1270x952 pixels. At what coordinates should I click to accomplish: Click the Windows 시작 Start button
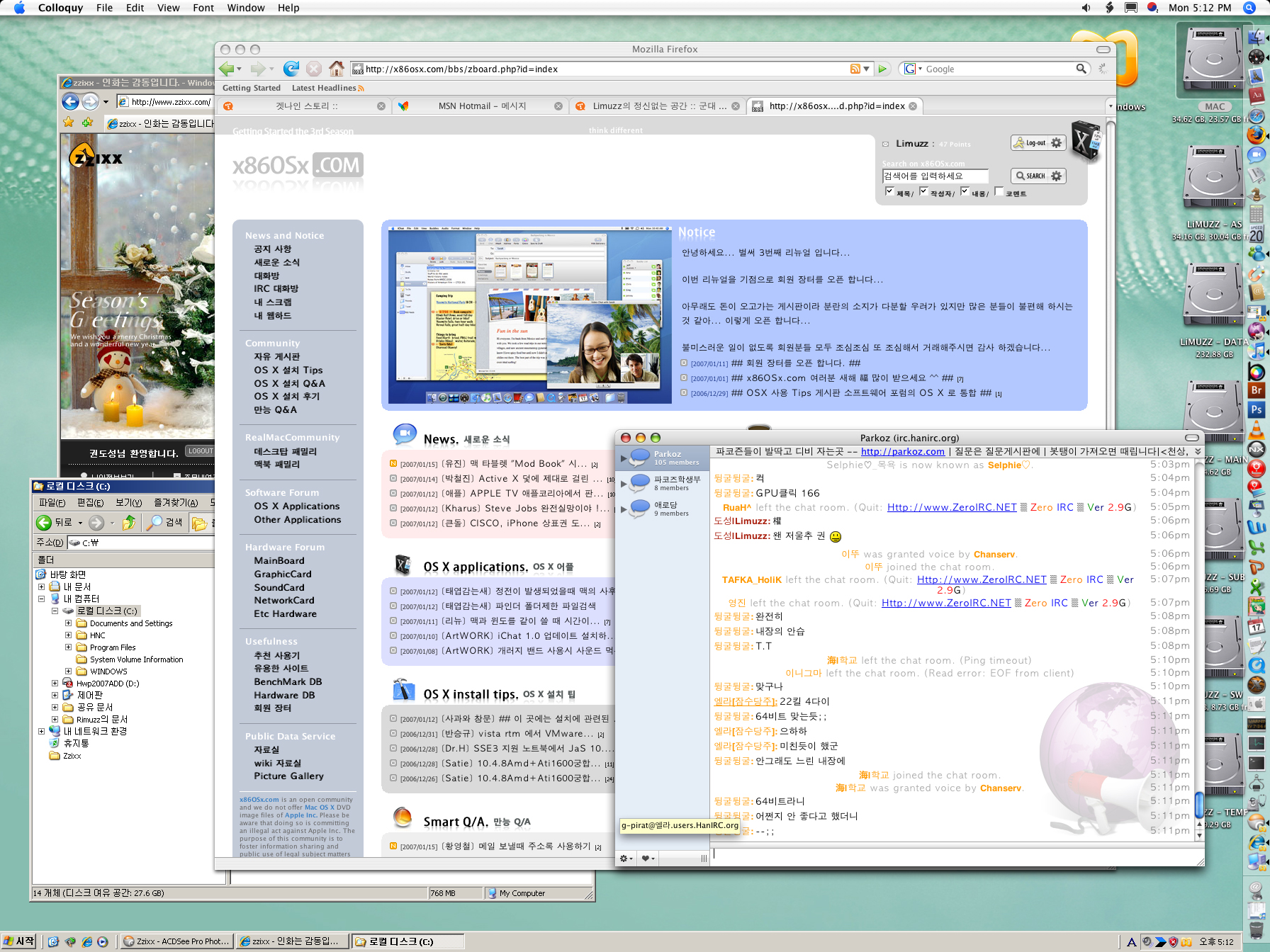coord(19,941)
